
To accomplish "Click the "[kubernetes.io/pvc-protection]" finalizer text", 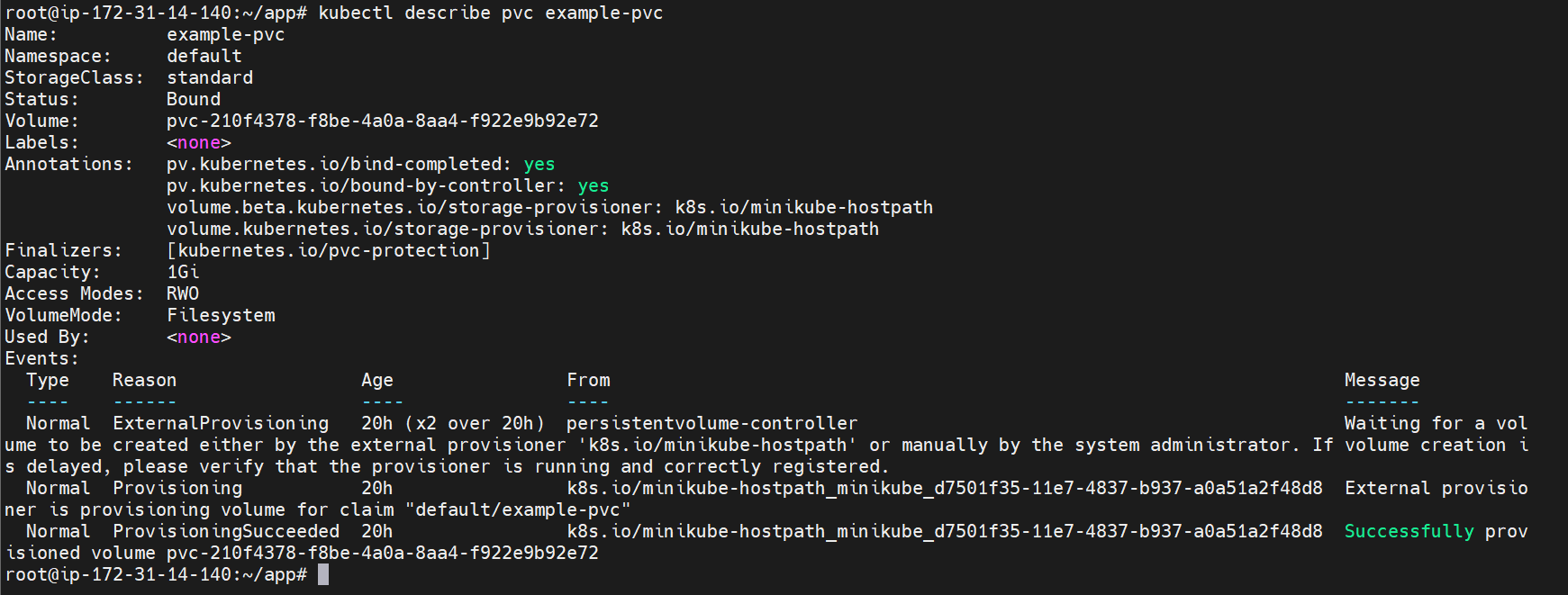I will pyautogui.click(x=329, y=250).
